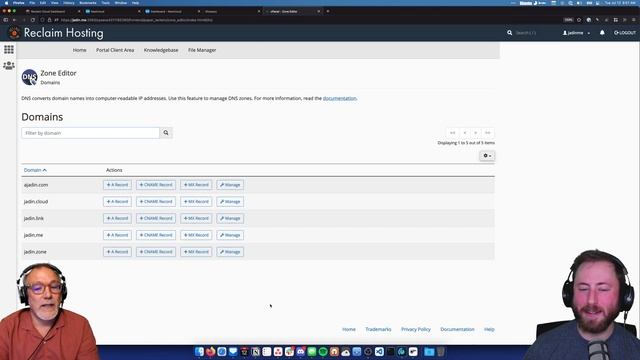Open Discord from the Dock

[x=301, y=351]
